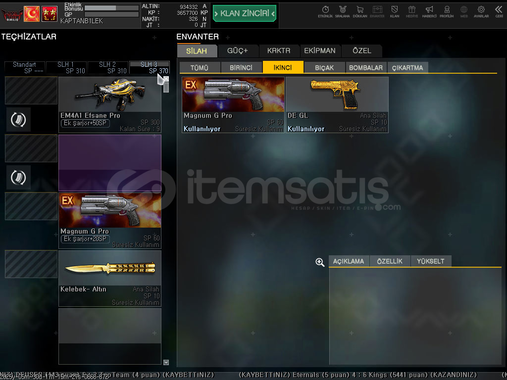Open the Hediye gift box icon
The height and width of the screenshot is (380, 507).
pos(412,11)
